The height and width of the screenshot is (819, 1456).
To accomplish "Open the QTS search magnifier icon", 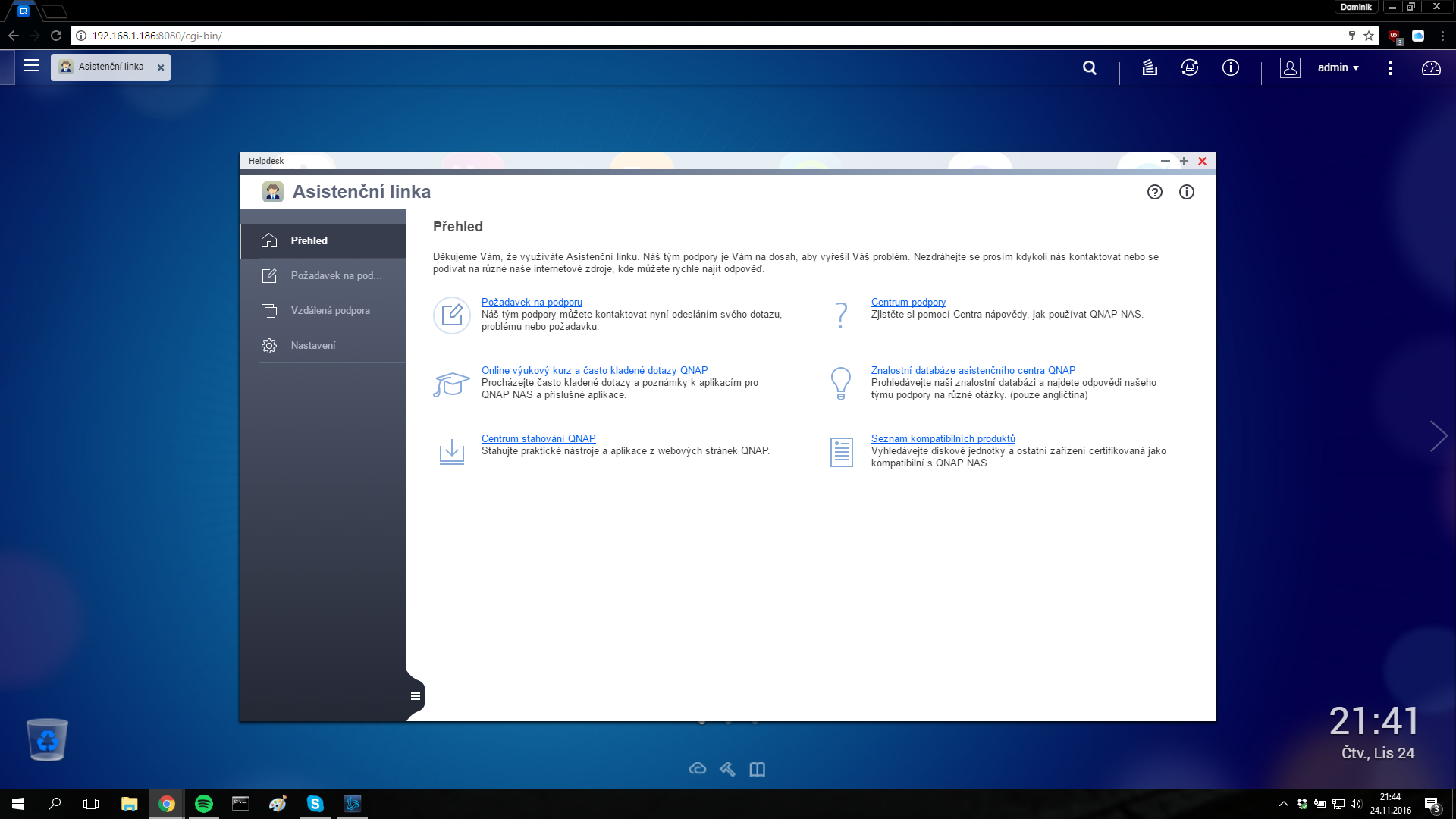I will 1090,67.
